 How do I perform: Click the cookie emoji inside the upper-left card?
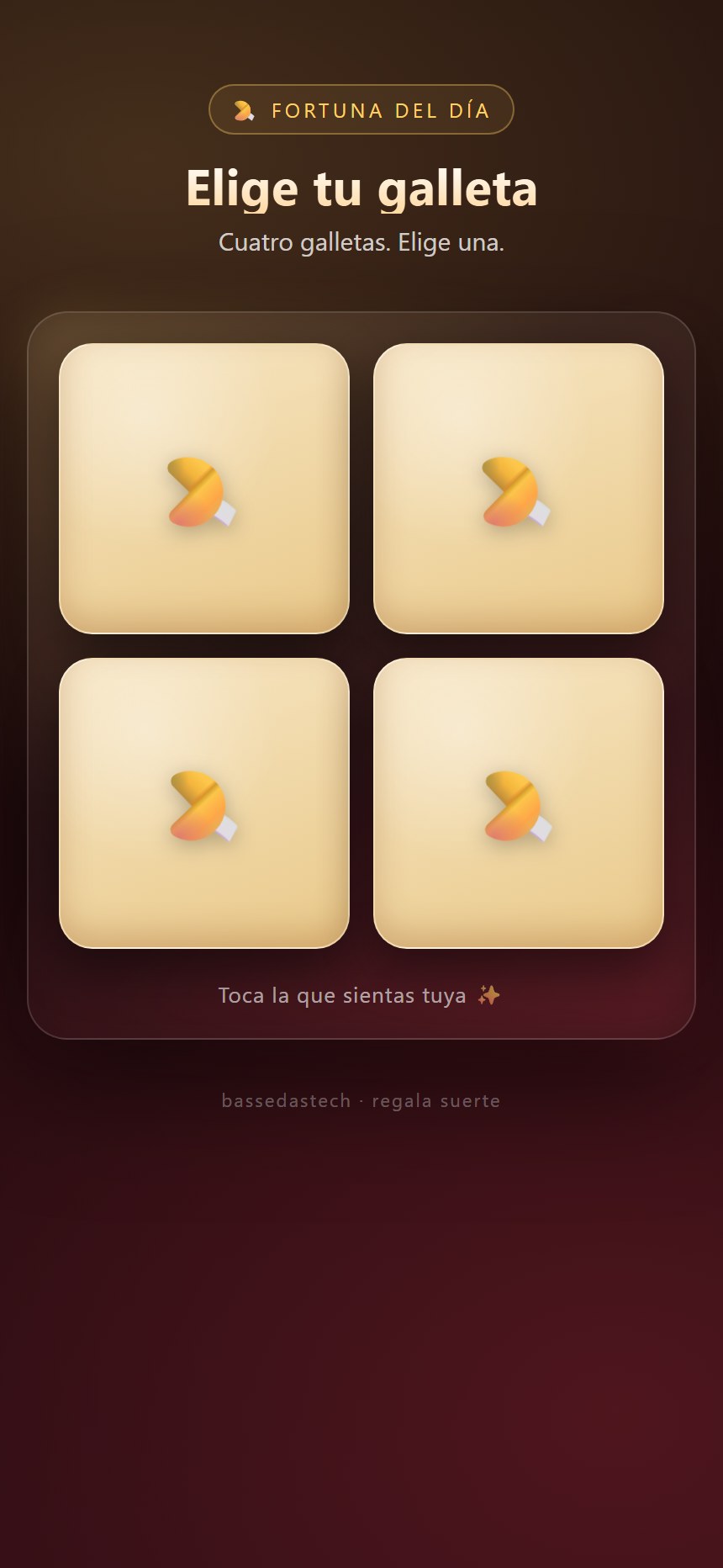(x=202, y=492)
